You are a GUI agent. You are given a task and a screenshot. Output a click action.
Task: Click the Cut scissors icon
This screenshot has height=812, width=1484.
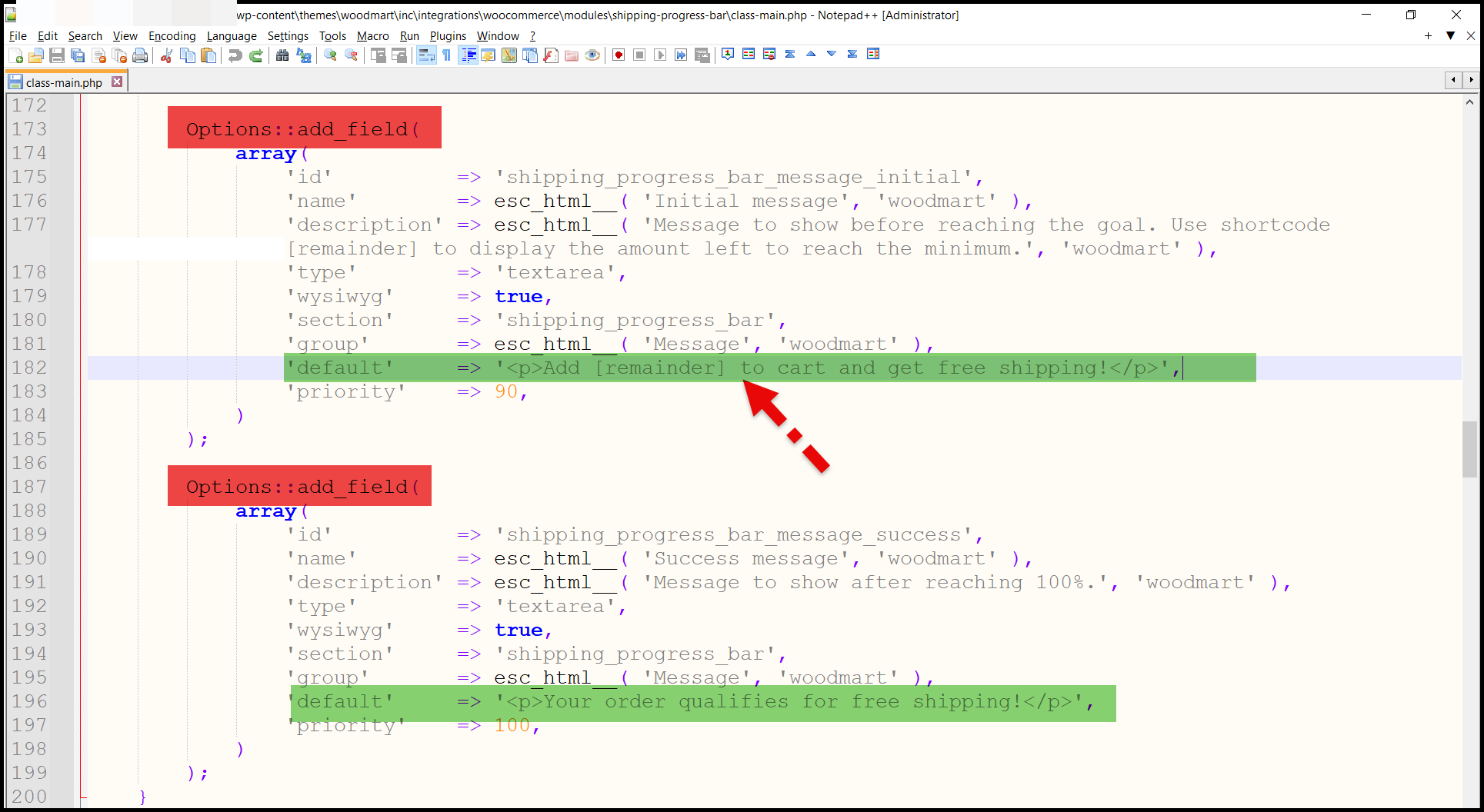click(x=166, y=55)
